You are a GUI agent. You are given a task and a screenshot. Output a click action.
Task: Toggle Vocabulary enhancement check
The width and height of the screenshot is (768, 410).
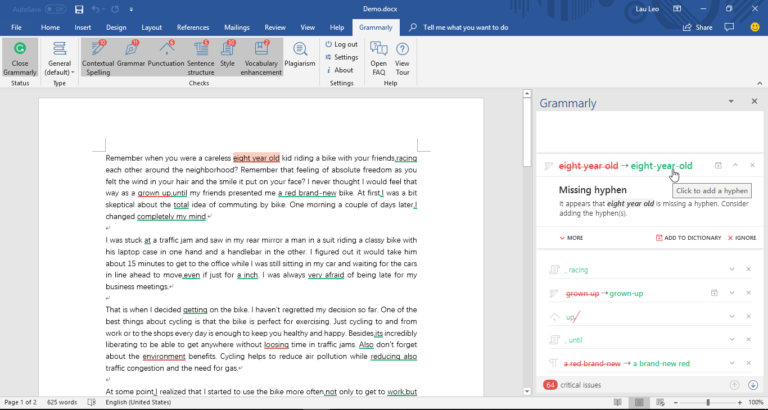[261, 58]
